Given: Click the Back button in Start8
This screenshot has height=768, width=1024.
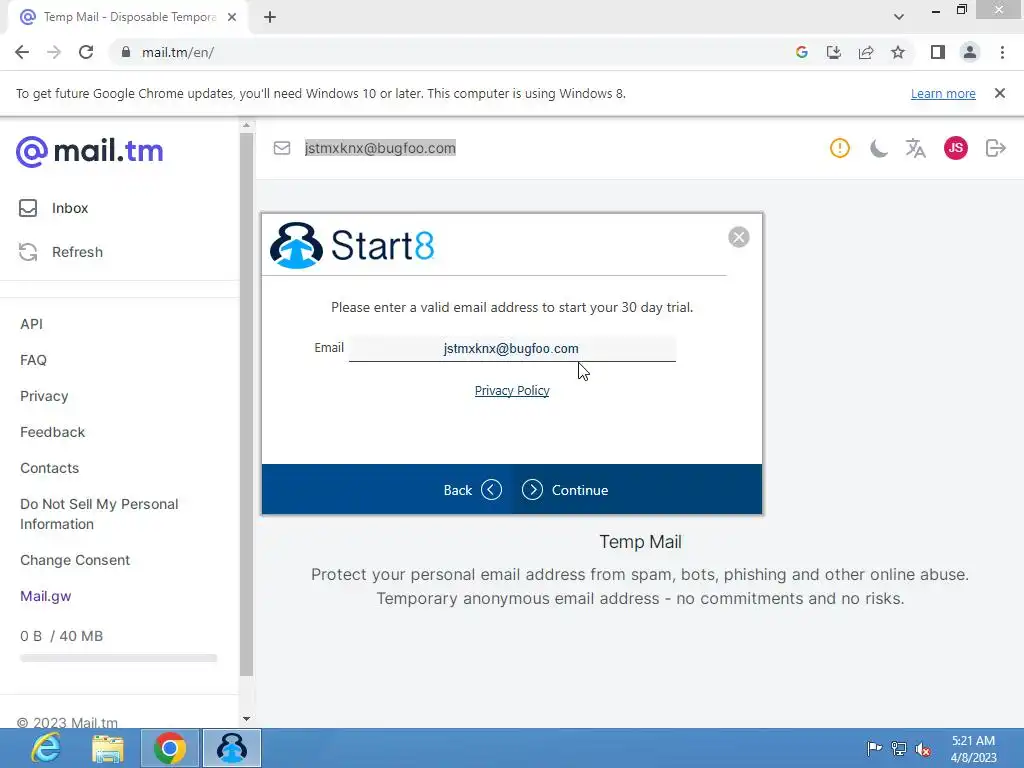Looking at the screenshot, I should (472, 490).
